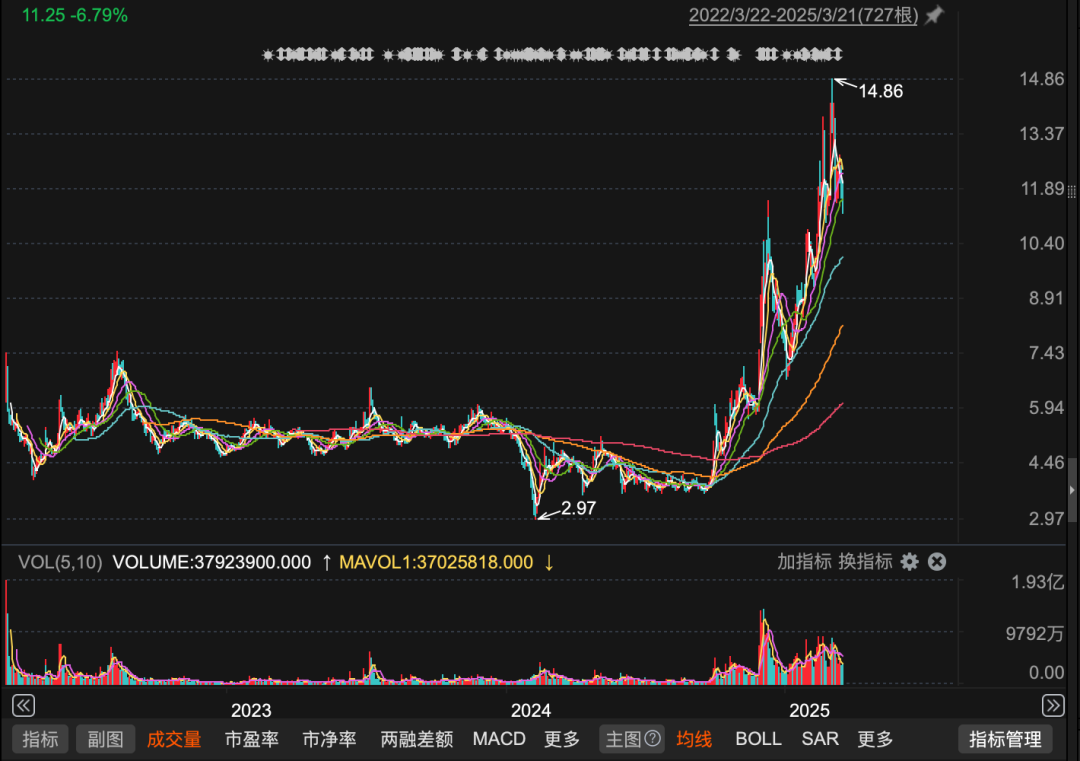The width and height of the screenshot is (1080, 761).
Task: Open the VOL panel settings gear
Action: [909, 562]
